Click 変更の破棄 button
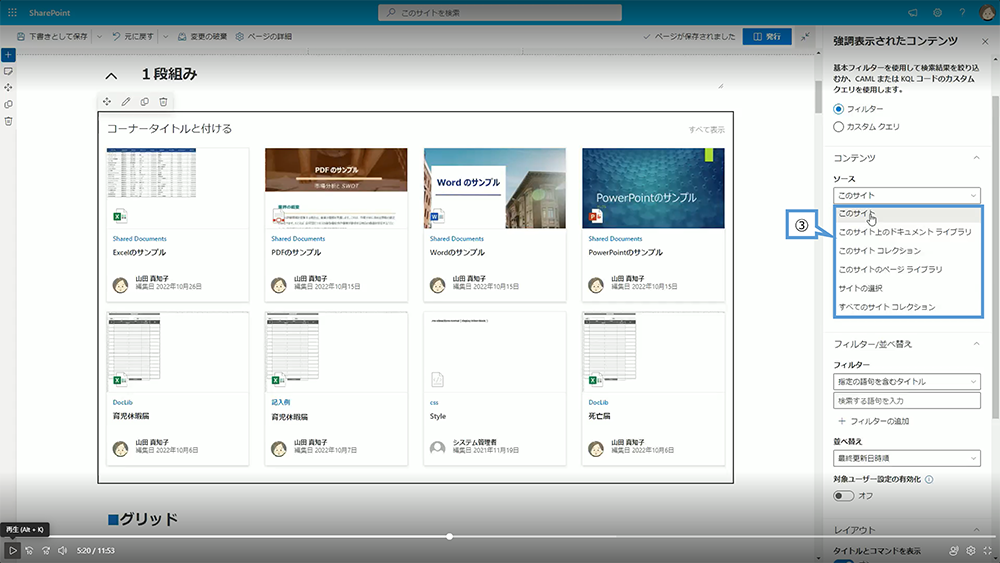Screen dimensions: 1000x563 pos(202,36)
